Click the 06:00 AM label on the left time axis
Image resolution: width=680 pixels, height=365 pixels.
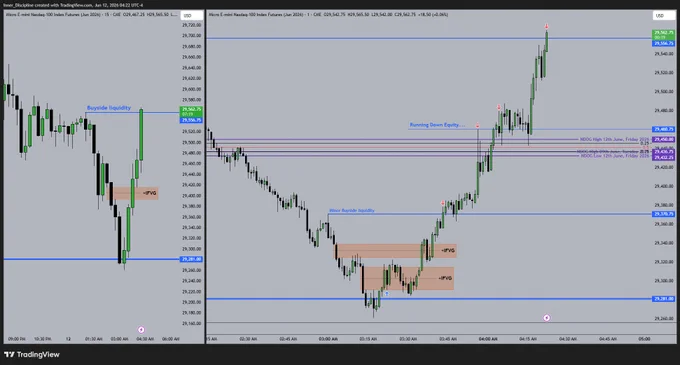170,339
